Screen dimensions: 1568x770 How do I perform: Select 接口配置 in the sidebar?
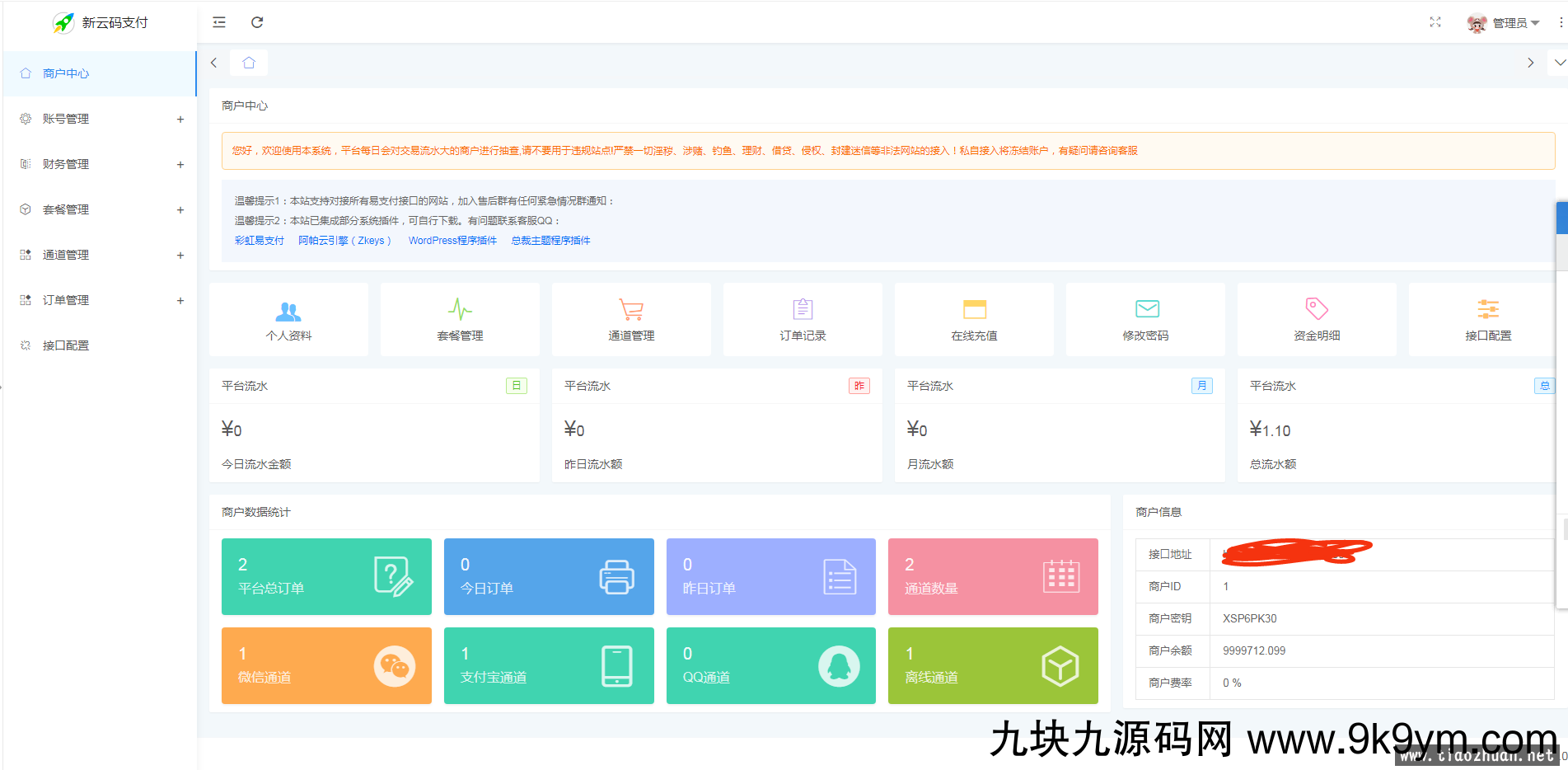[x=67, y=345]
